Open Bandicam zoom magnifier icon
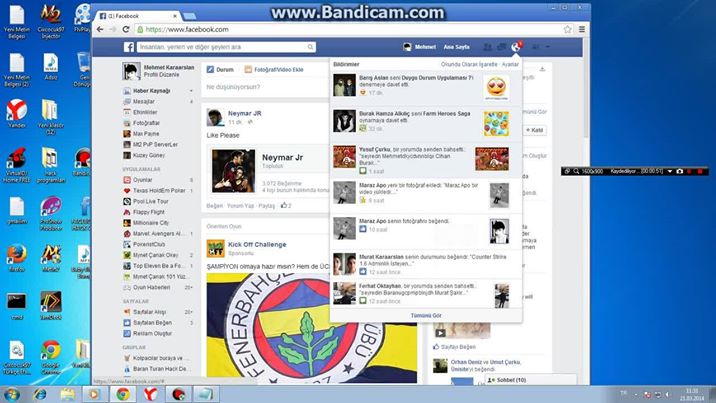Viewport: 716px width, 403px height. (576, 171)
